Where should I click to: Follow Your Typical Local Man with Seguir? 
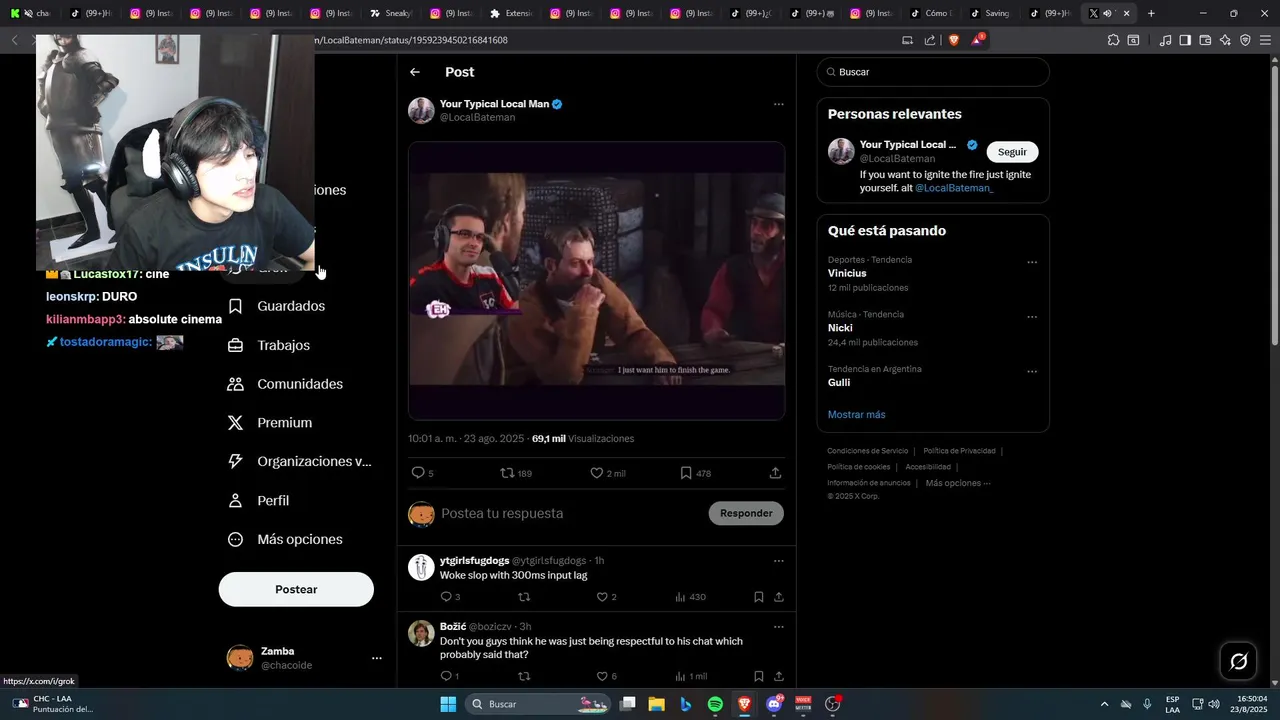(1012, 152)
